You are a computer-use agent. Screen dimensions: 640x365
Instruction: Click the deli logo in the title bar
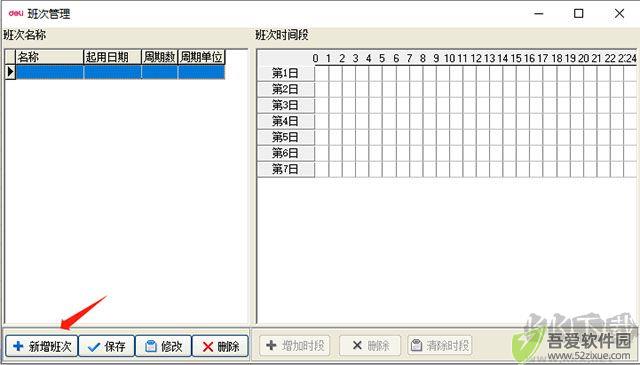point(16,13)
